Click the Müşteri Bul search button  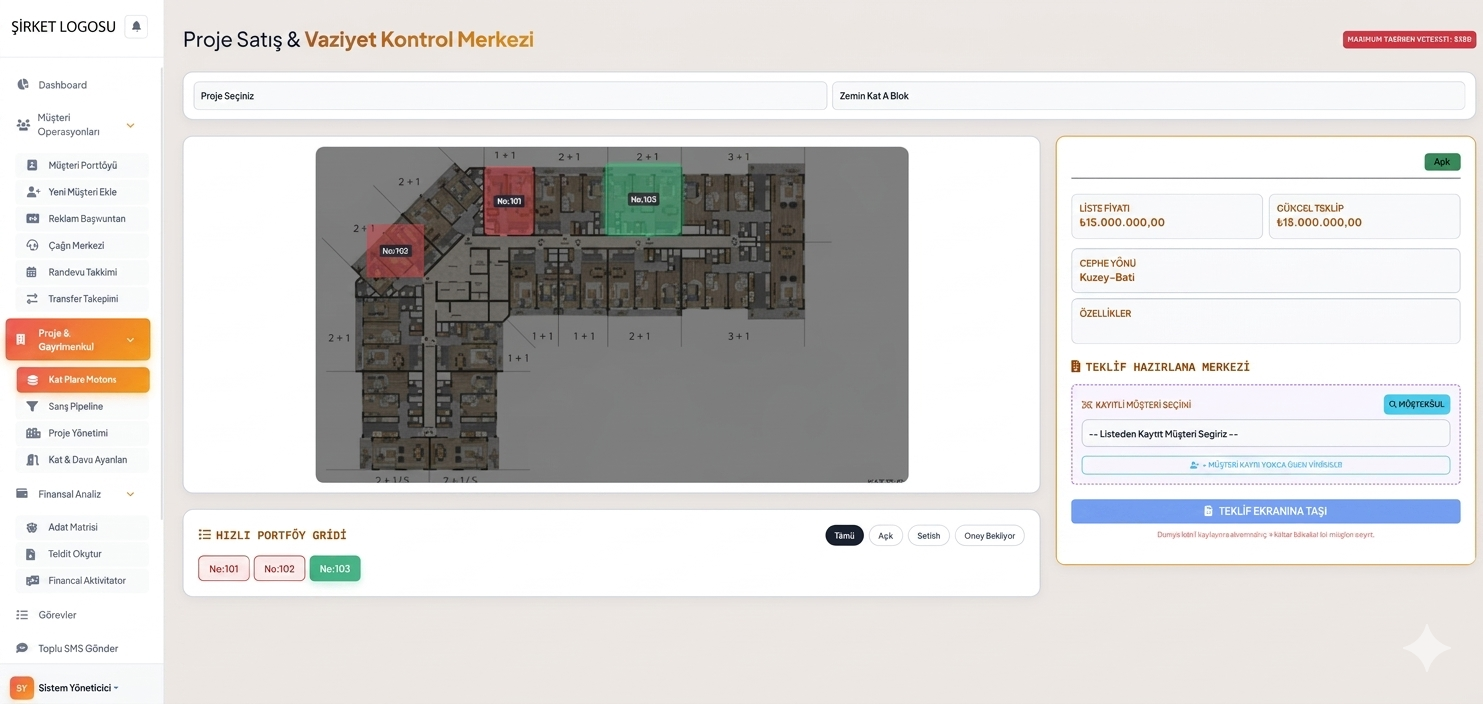[x=1416, y=404]
